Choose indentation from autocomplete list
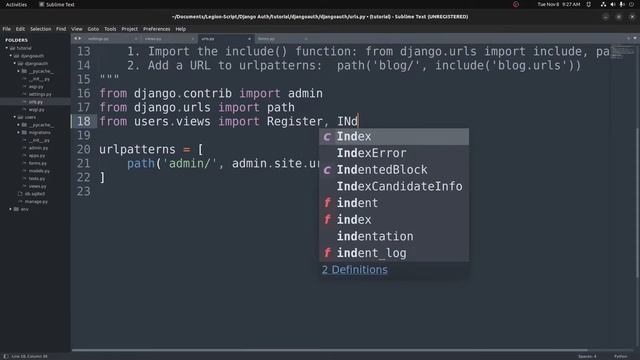640x360 pixels. click(x=394, y=236)
